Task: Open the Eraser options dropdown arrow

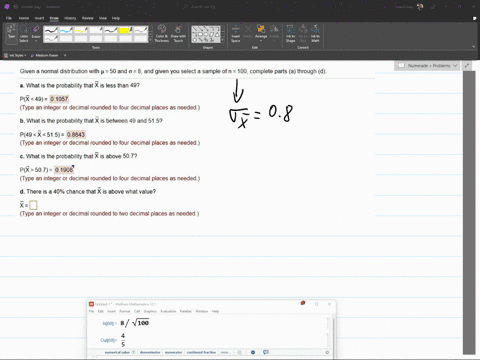Action: pos(36,41)
